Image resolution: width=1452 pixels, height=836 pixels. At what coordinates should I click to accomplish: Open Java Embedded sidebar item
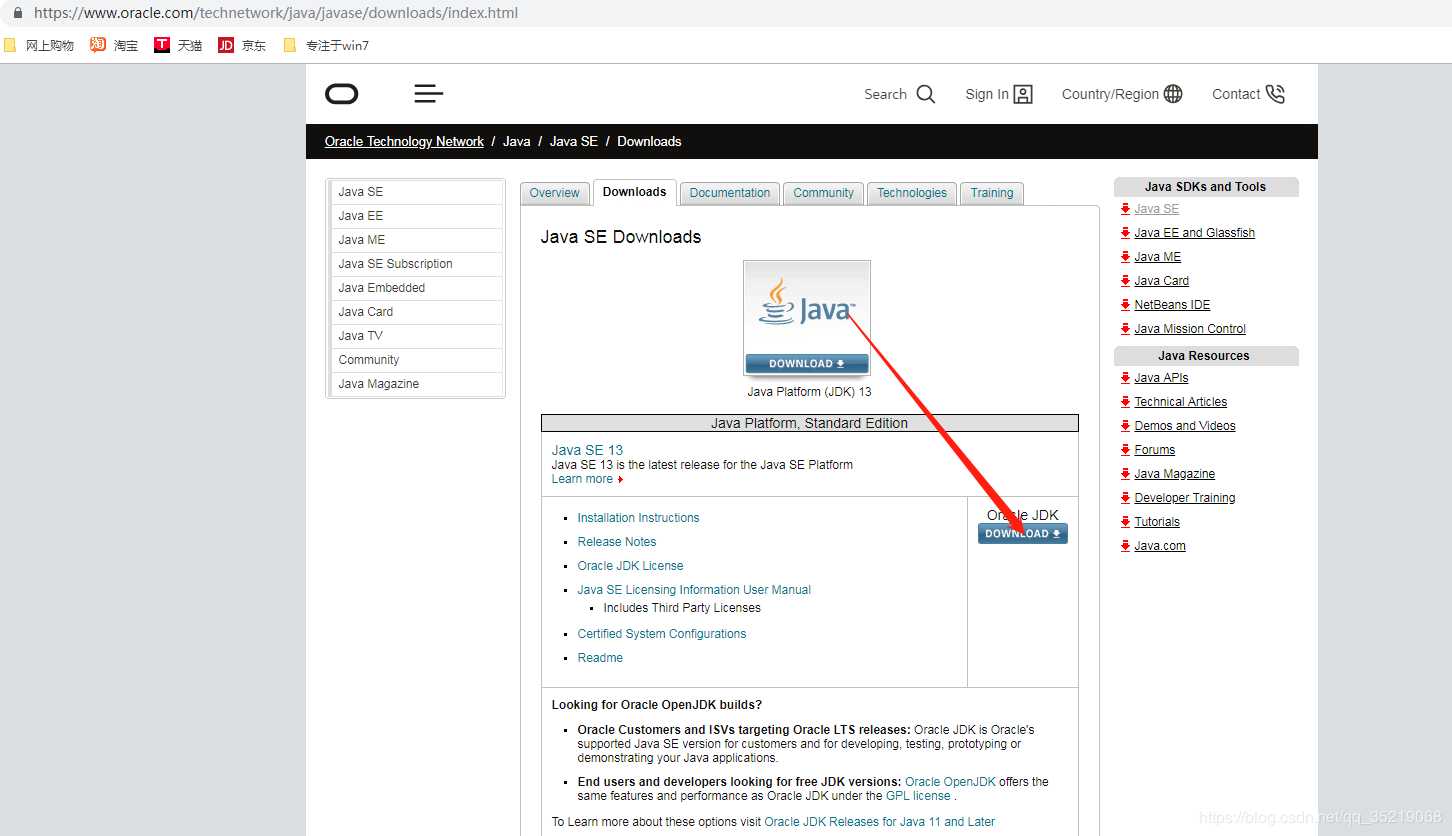[x=417, y=288]
